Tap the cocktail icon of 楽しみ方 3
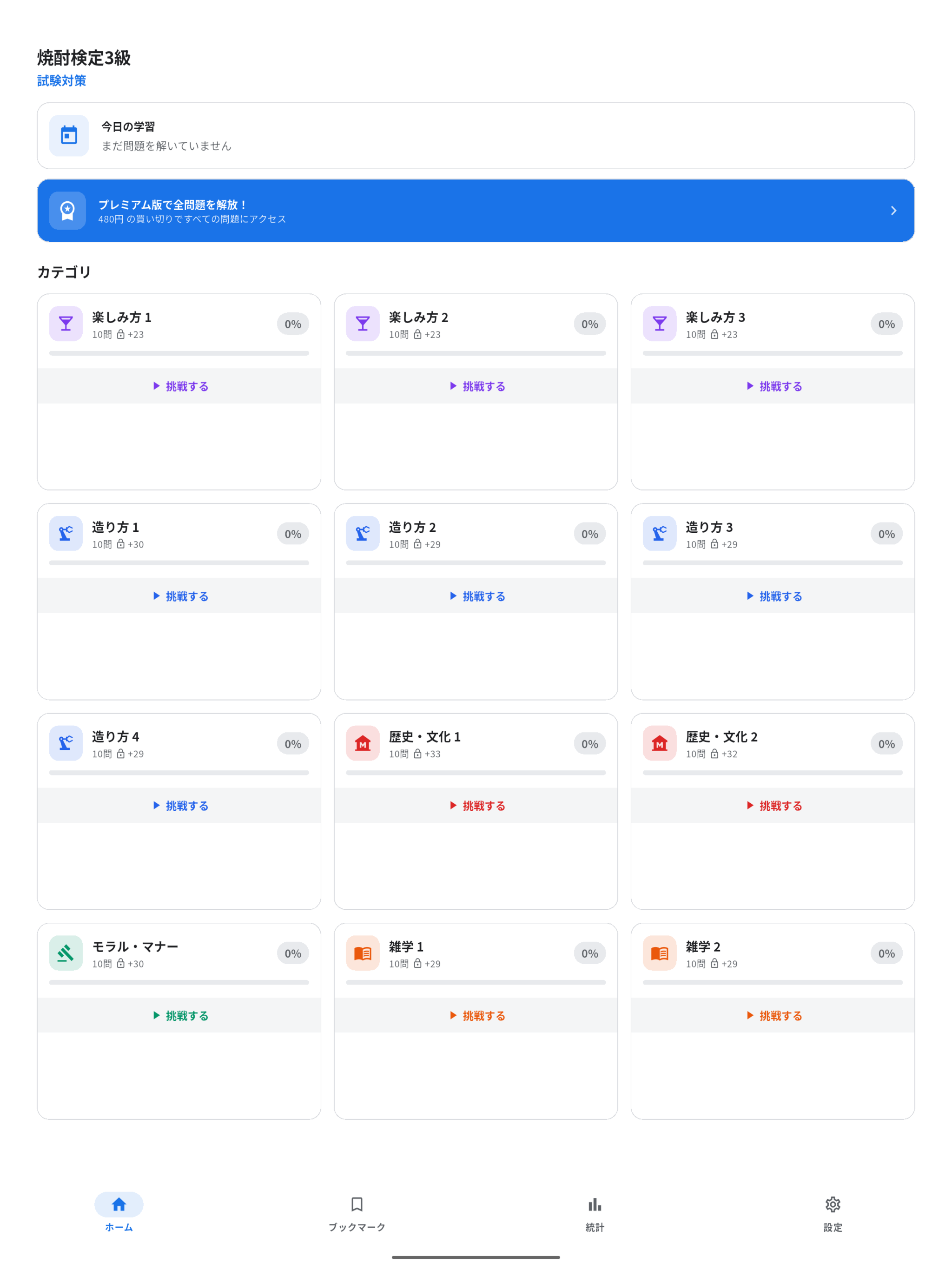This screenshot has height=1270, width=952. pyautogui.click(x=660, y=324)
